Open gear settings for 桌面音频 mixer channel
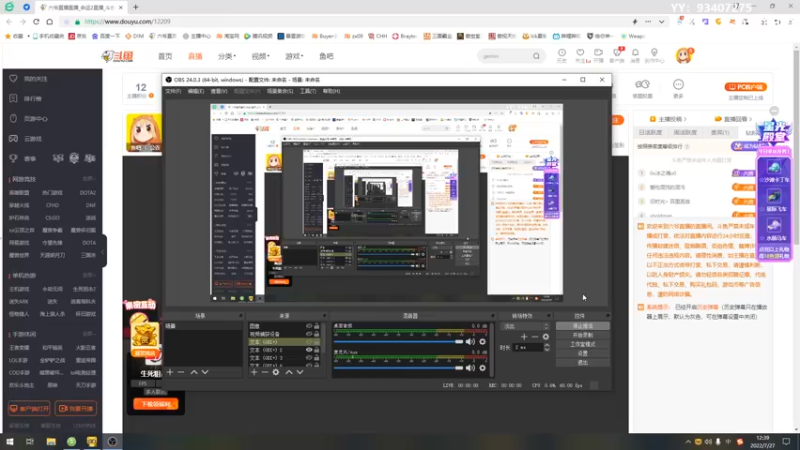Viewport: 800px width, 450px height. 483,342
